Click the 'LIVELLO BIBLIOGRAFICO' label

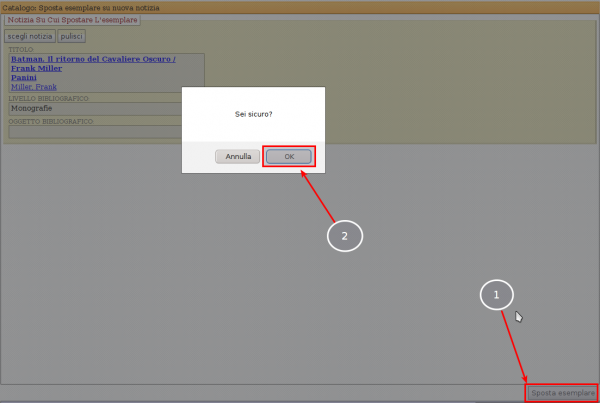[48, 99]
